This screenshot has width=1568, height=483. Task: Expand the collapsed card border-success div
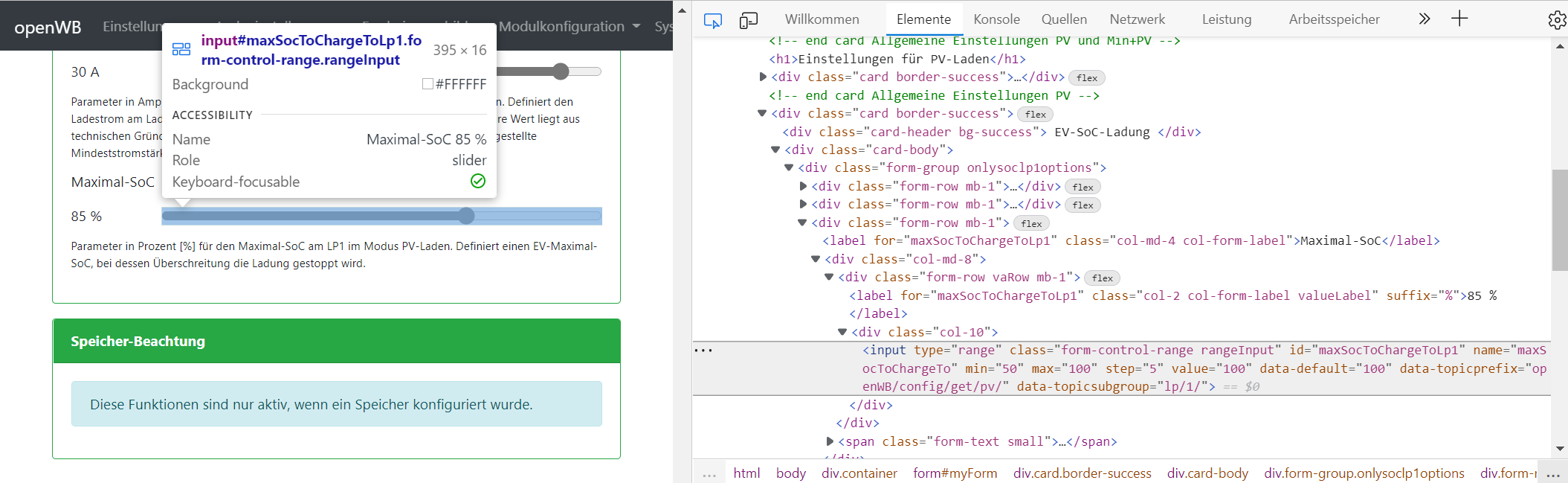coord(763,77)
